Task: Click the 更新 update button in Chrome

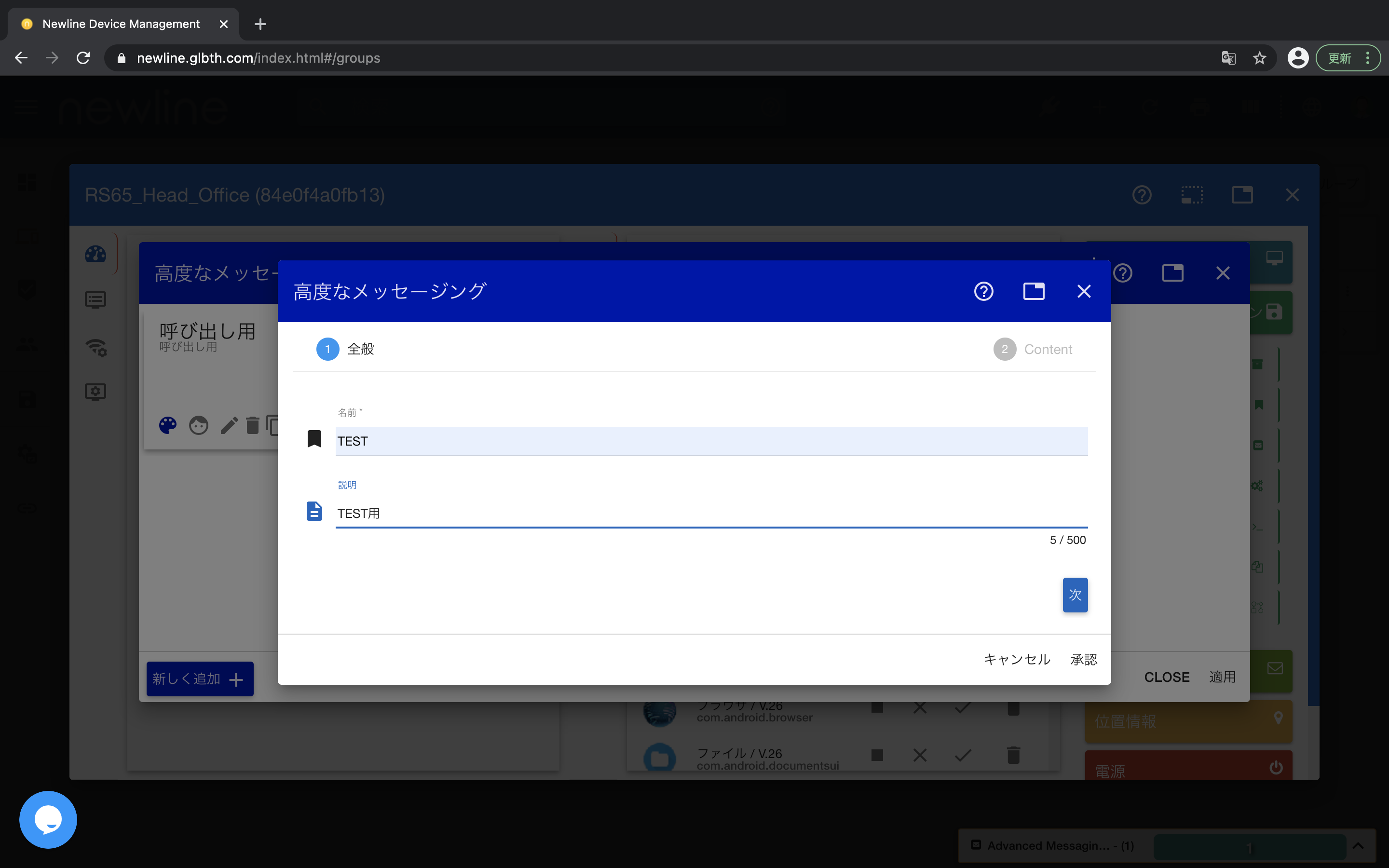Action: [1347, 58]
